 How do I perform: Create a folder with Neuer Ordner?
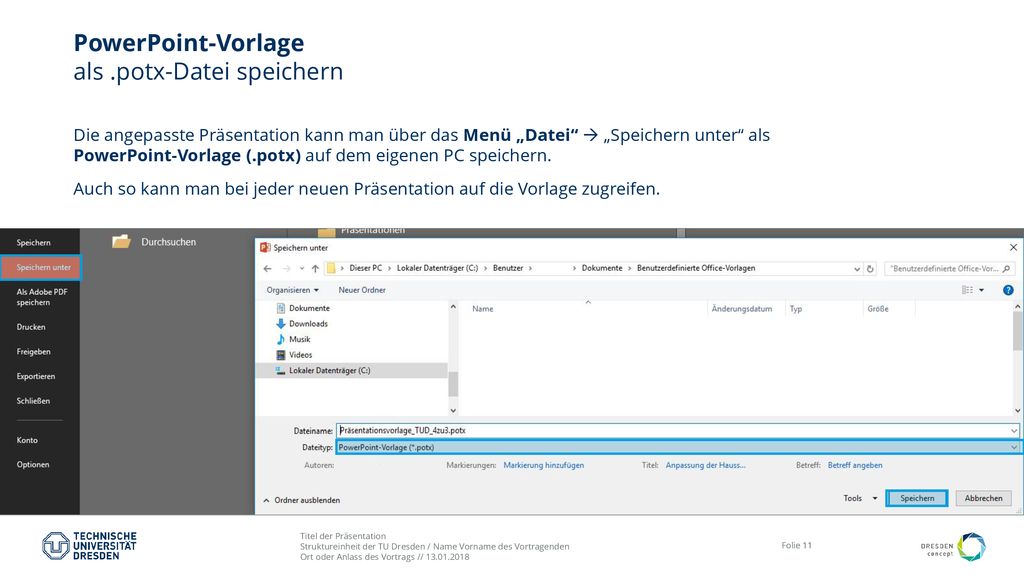362,290
